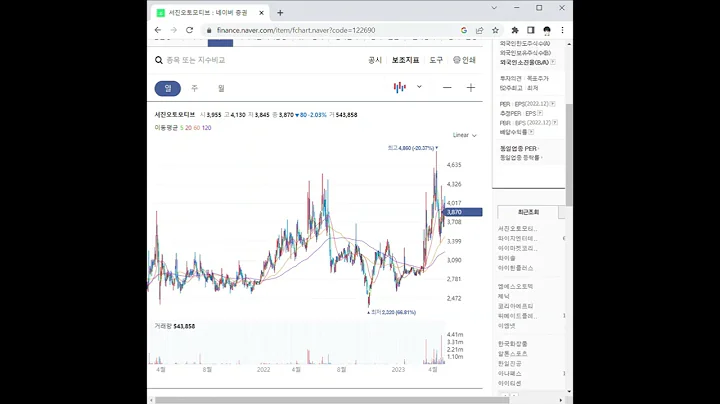This screenshot has width=720, height=404.
Task: Switch to the 월 monthly chart tab
Action: (221, 88)
